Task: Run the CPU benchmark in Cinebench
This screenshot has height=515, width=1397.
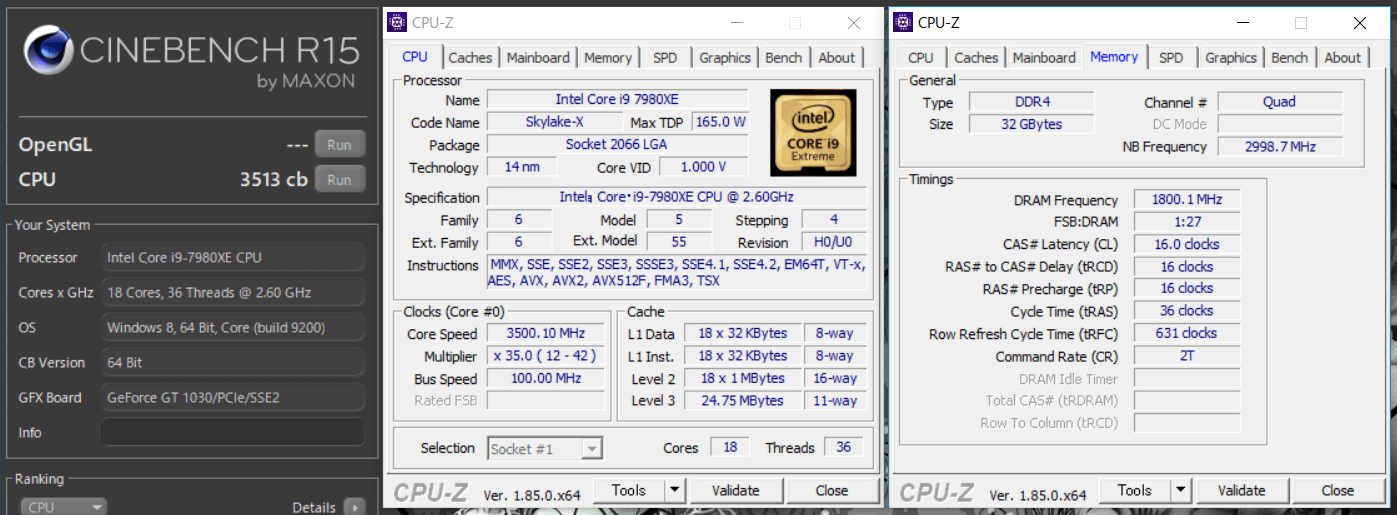Action: 339,179
